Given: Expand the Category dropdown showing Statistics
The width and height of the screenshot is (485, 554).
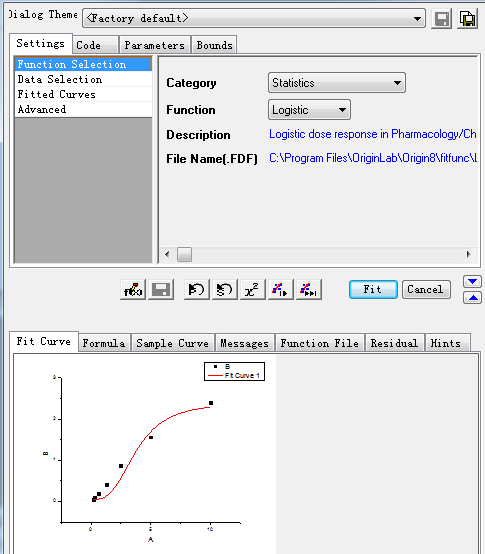Looking at the screenshot, I should 337,83.
